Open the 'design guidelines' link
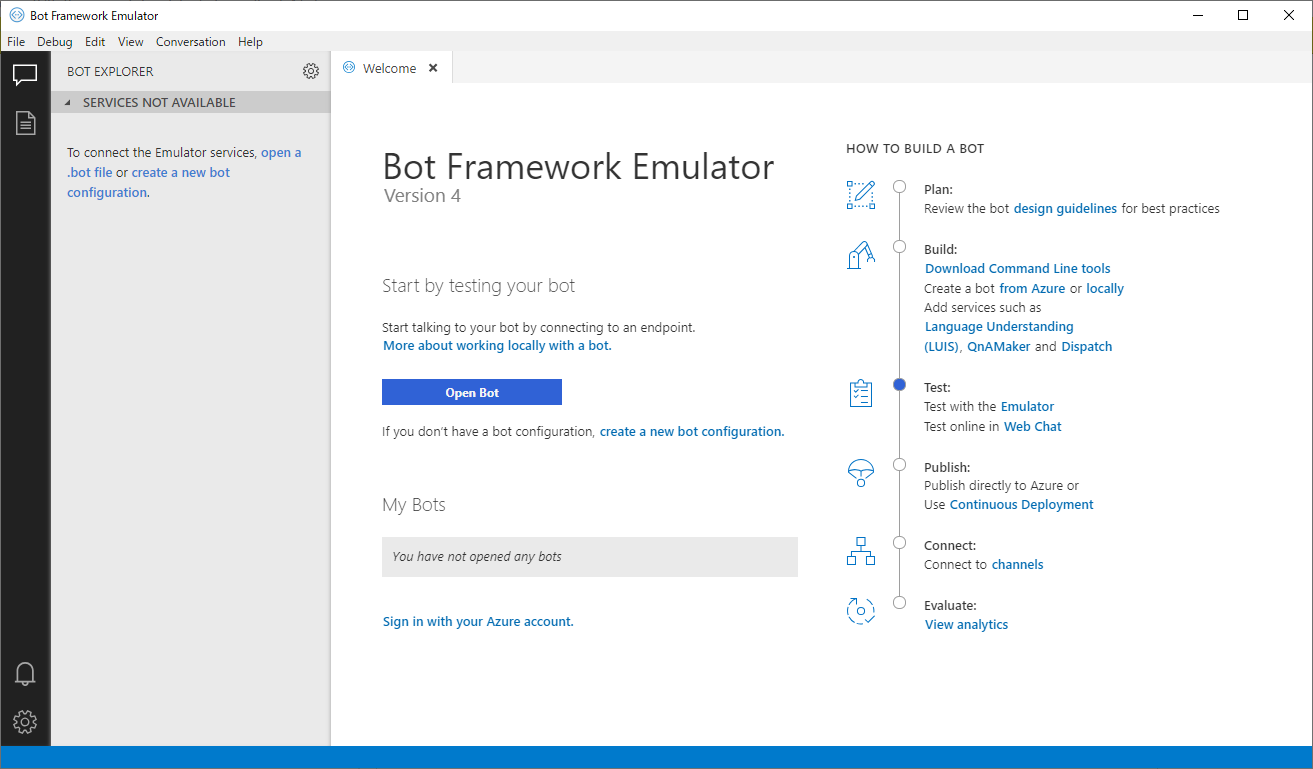 coord(1065,209)
